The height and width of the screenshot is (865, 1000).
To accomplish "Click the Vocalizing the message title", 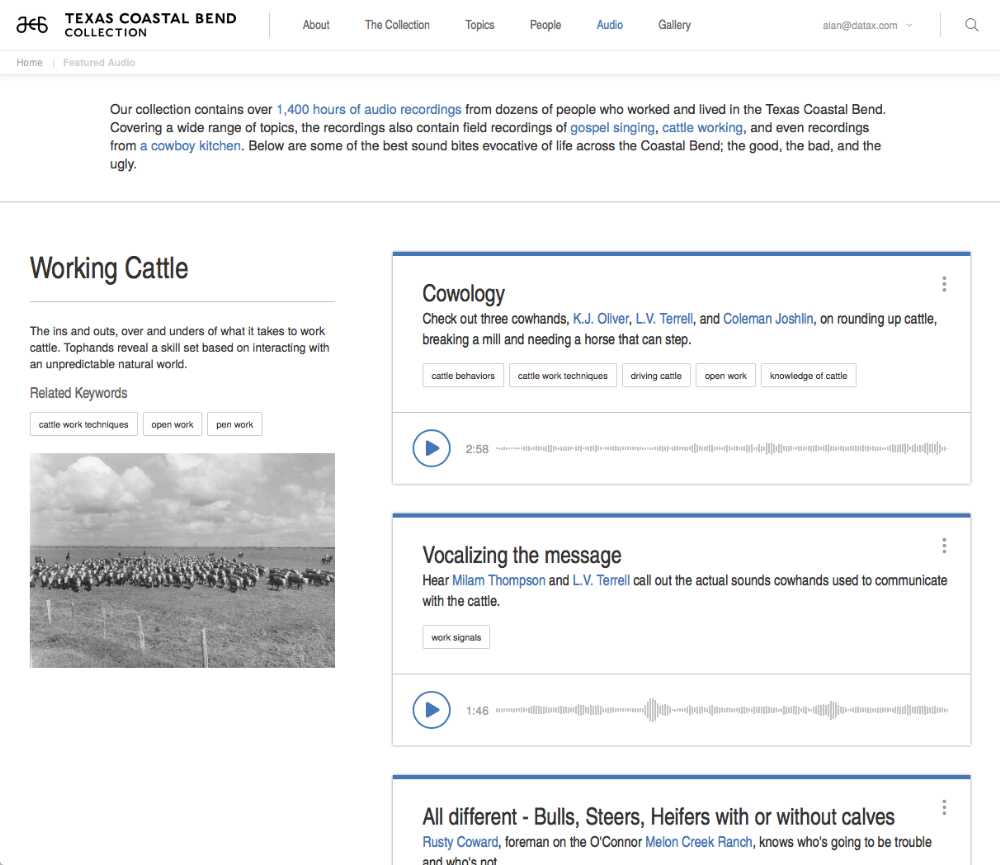I will click(x=522, y=555).
